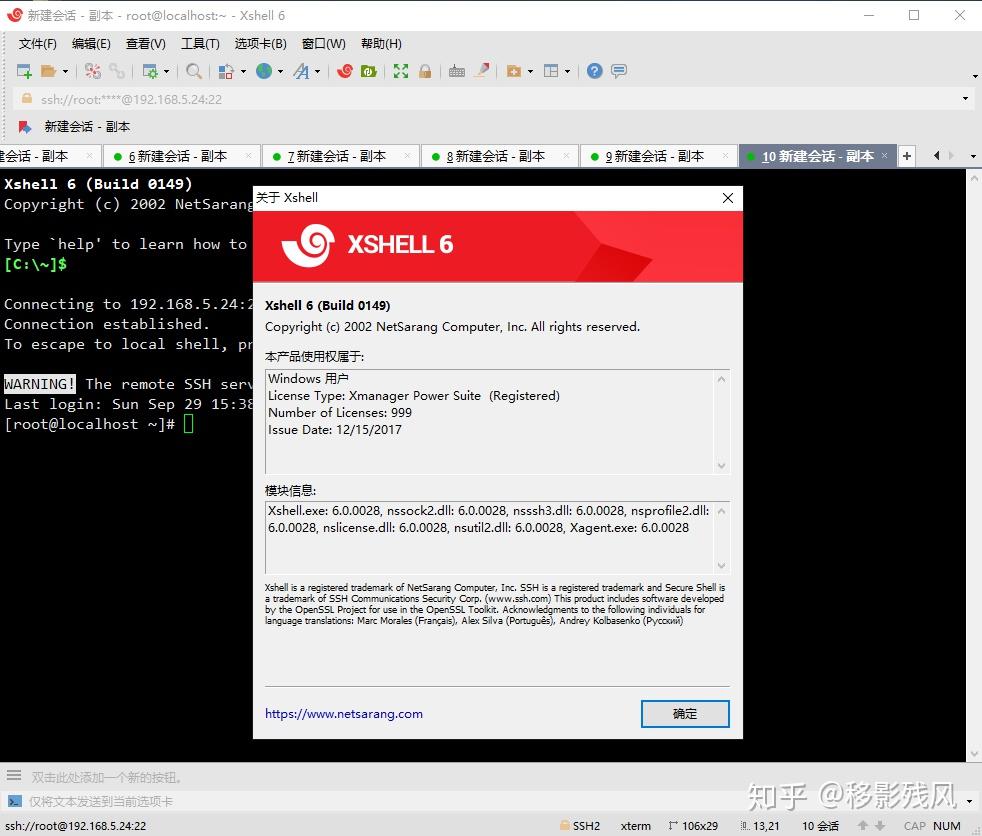Toggle the CAP indicator in status bar
The height and width of the screenshot is (836, 982).
(915, 826)
